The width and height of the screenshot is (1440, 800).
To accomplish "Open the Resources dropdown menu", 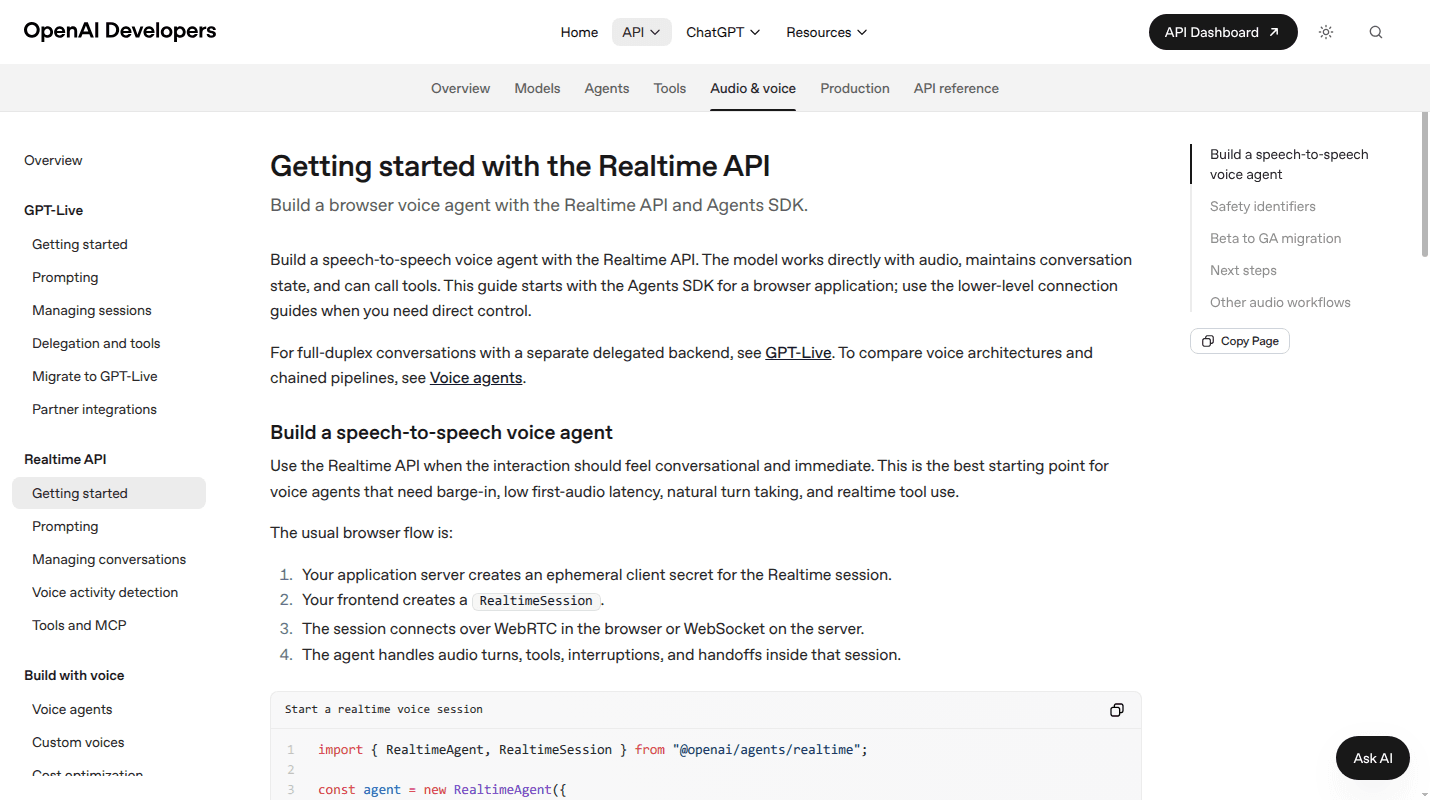I will point(826,32).
